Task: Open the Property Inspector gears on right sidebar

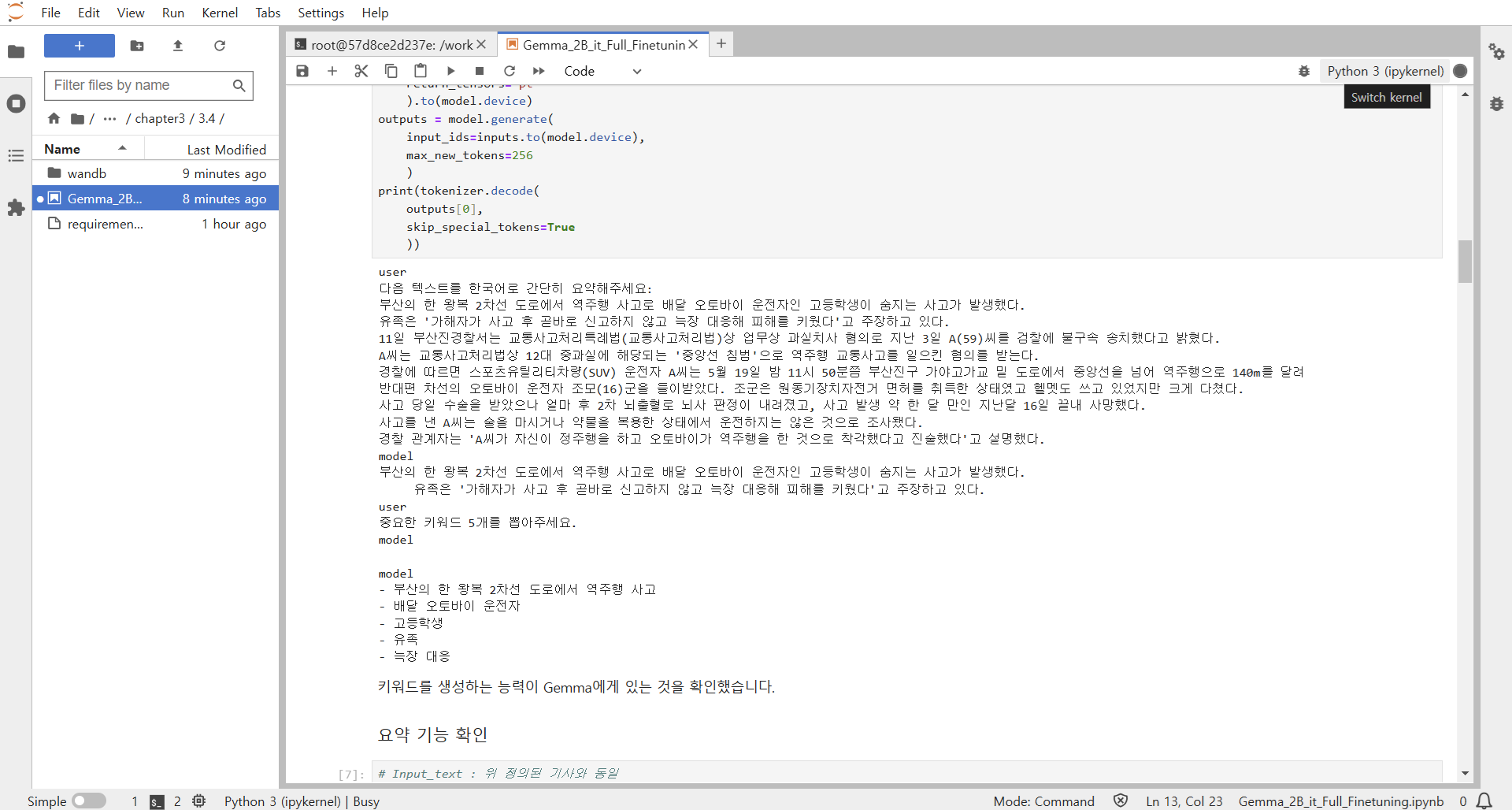Action: click(1496, 52)
